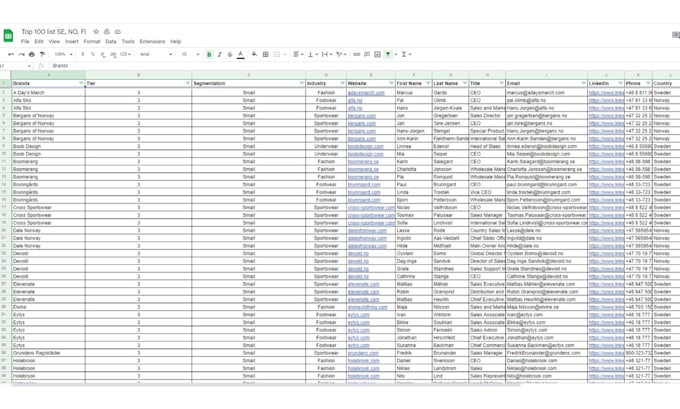Image resolution: width=680 pixels, height=409 pixels.
Task: Open the Brands column filter
Action: pos(81,83)
